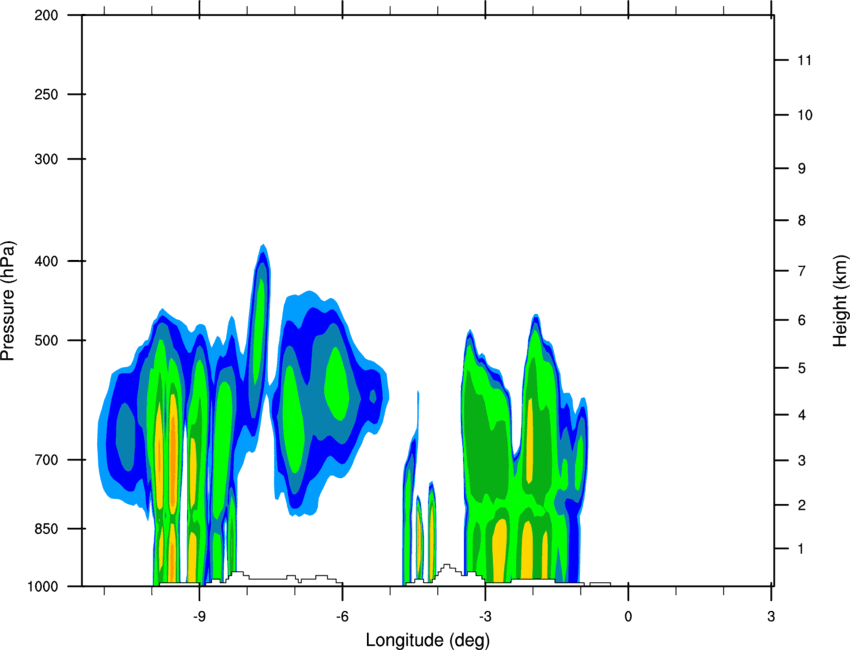Click the 3 longitude tick label
Viewport: 850px width, 650px height.
pos(771,617)
